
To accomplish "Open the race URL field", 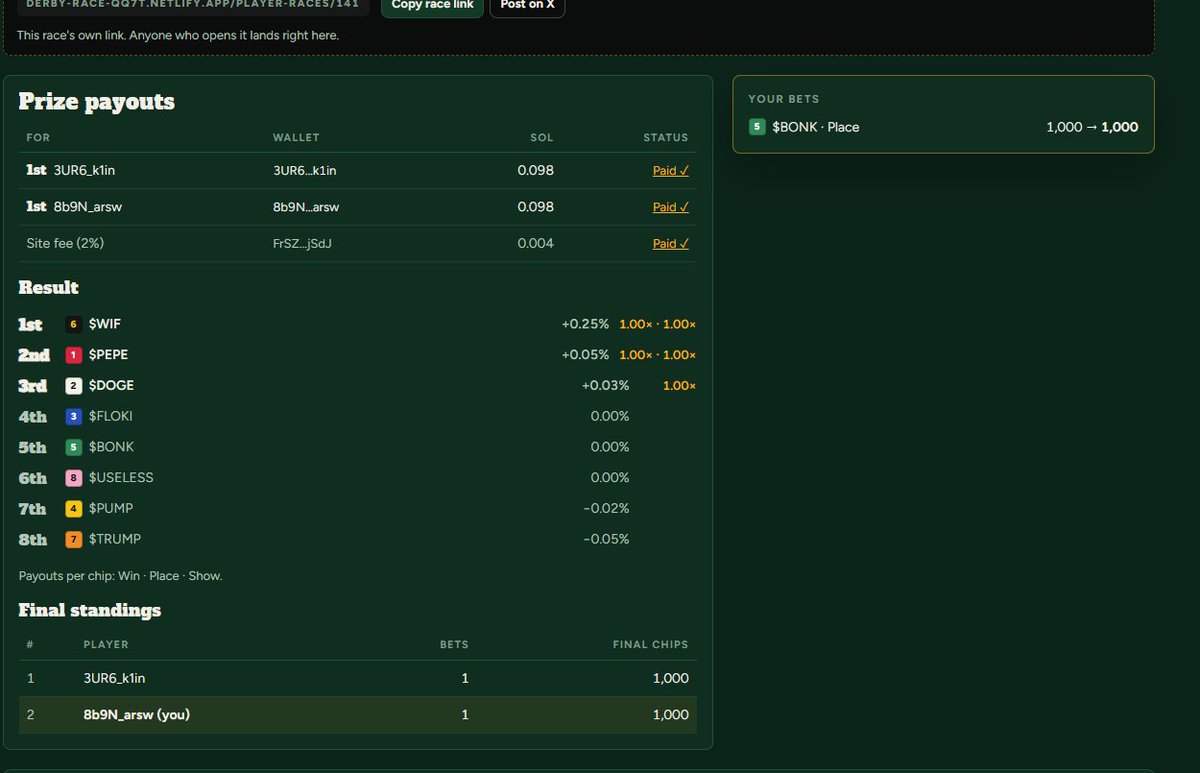I will (193, 5).
